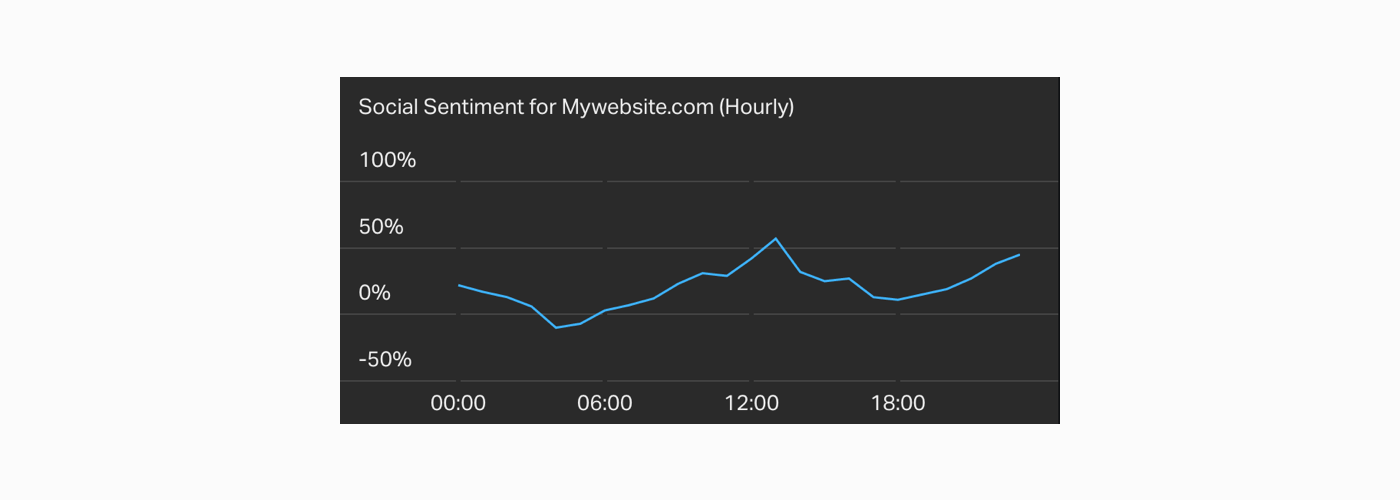1400x500 pixels.
Task: Click the Social Sentiment chart title
Action: click(x=576, y=107)
